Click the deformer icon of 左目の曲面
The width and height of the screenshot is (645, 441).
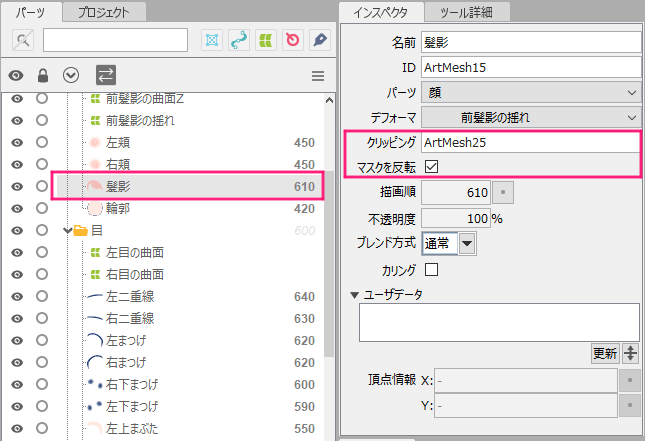point(95,252)
